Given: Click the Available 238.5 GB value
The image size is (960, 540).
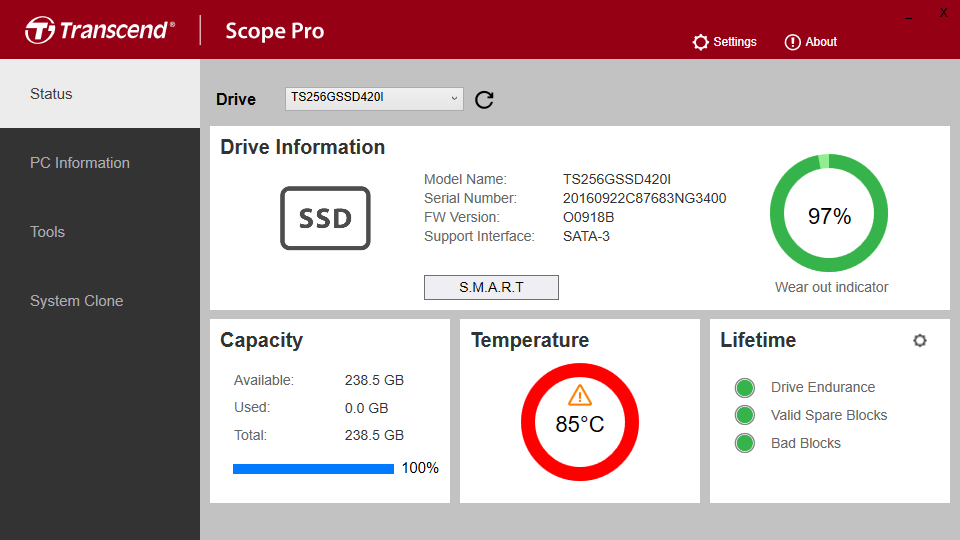Looking at the screenshot, I should coord(374,380).
